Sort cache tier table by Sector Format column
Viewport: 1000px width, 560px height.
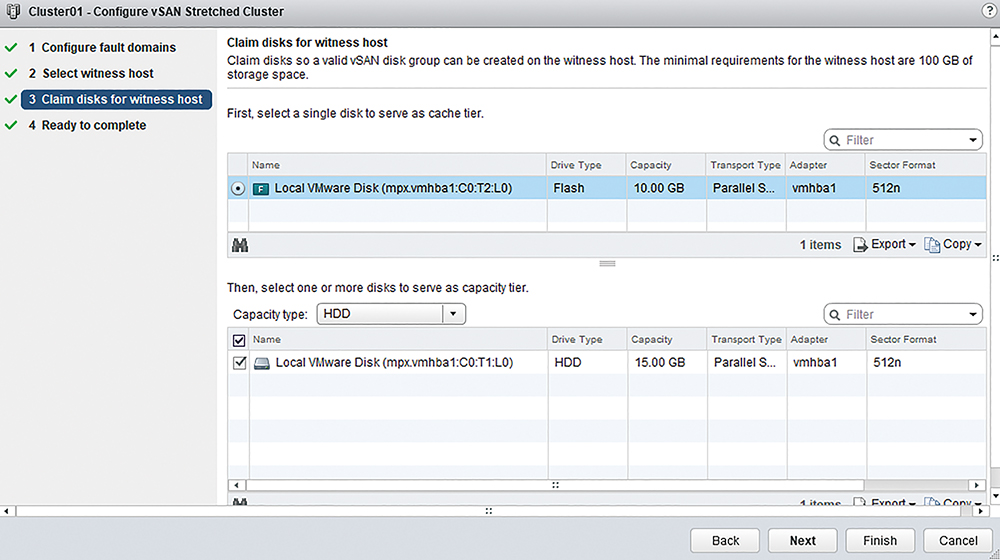926,165
